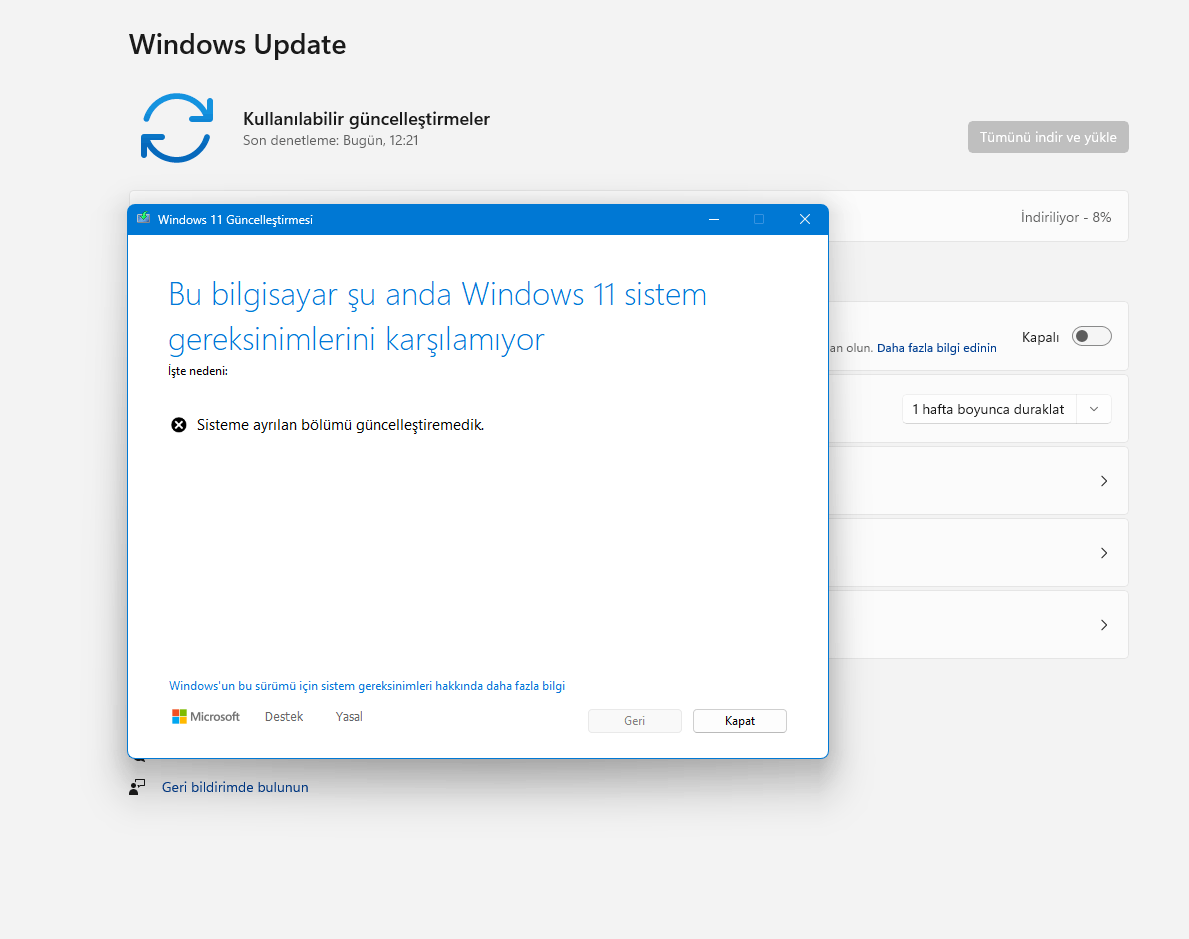
Task: Minimize the Windows 11 Güncelleştirmesi dialog
Action: click(714, 219)
